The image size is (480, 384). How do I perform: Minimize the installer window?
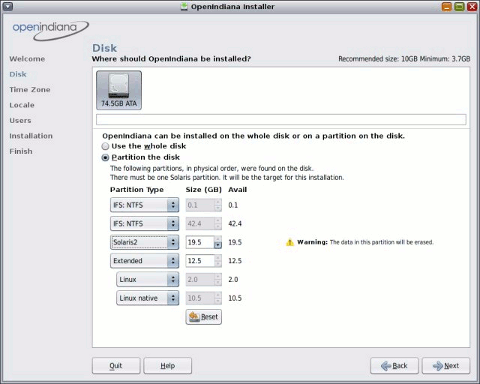coord(447,6)
